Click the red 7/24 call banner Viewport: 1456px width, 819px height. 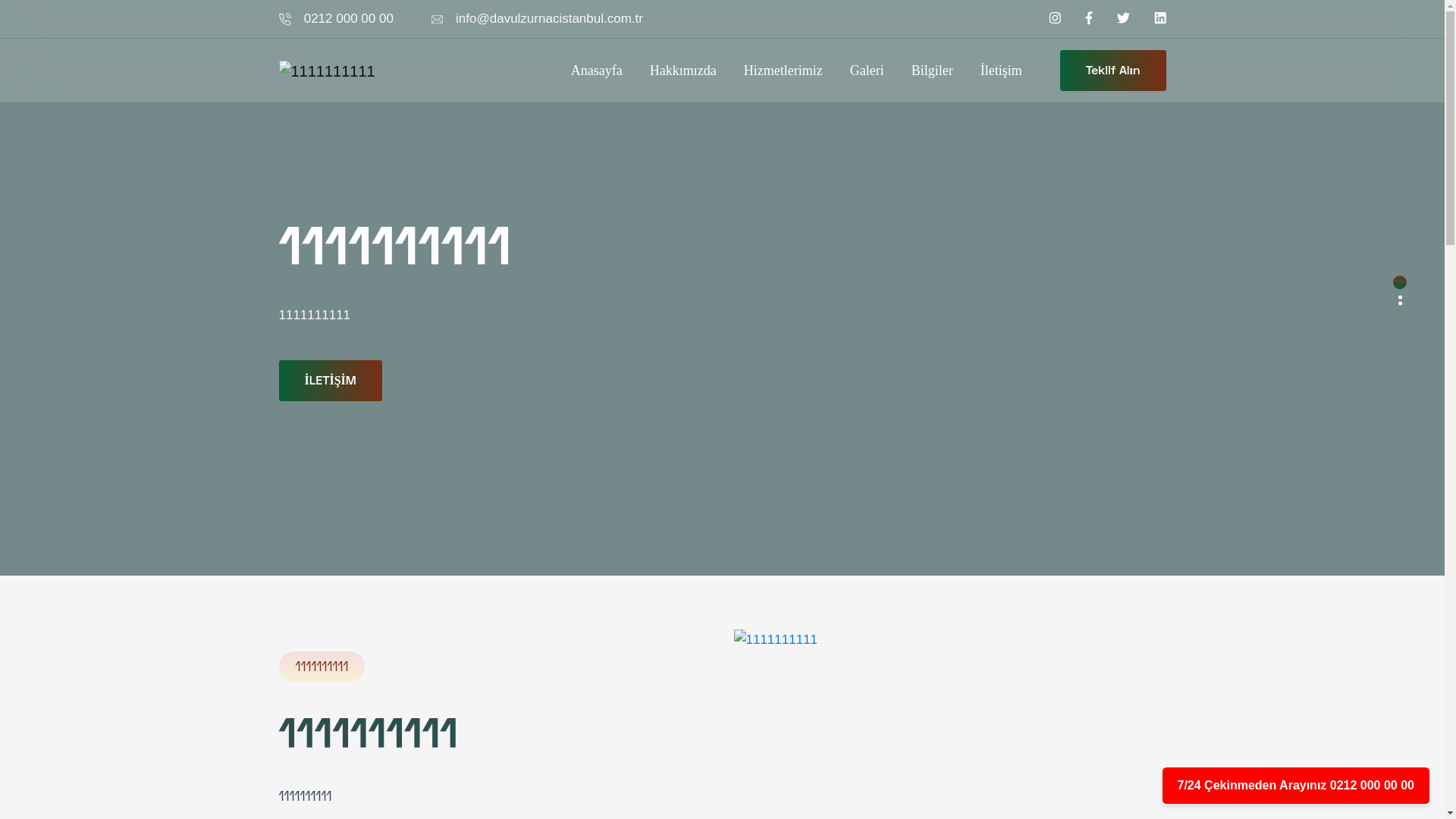[1295, 786]
